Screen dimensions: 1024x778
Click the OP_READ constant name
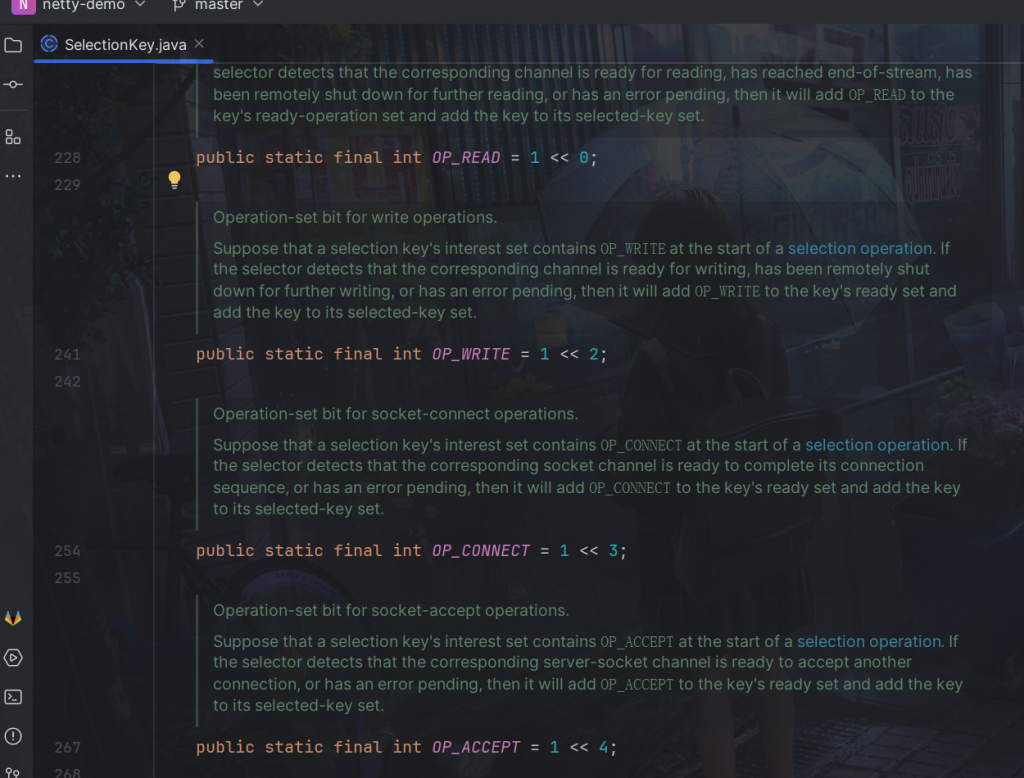pos(466,158)
